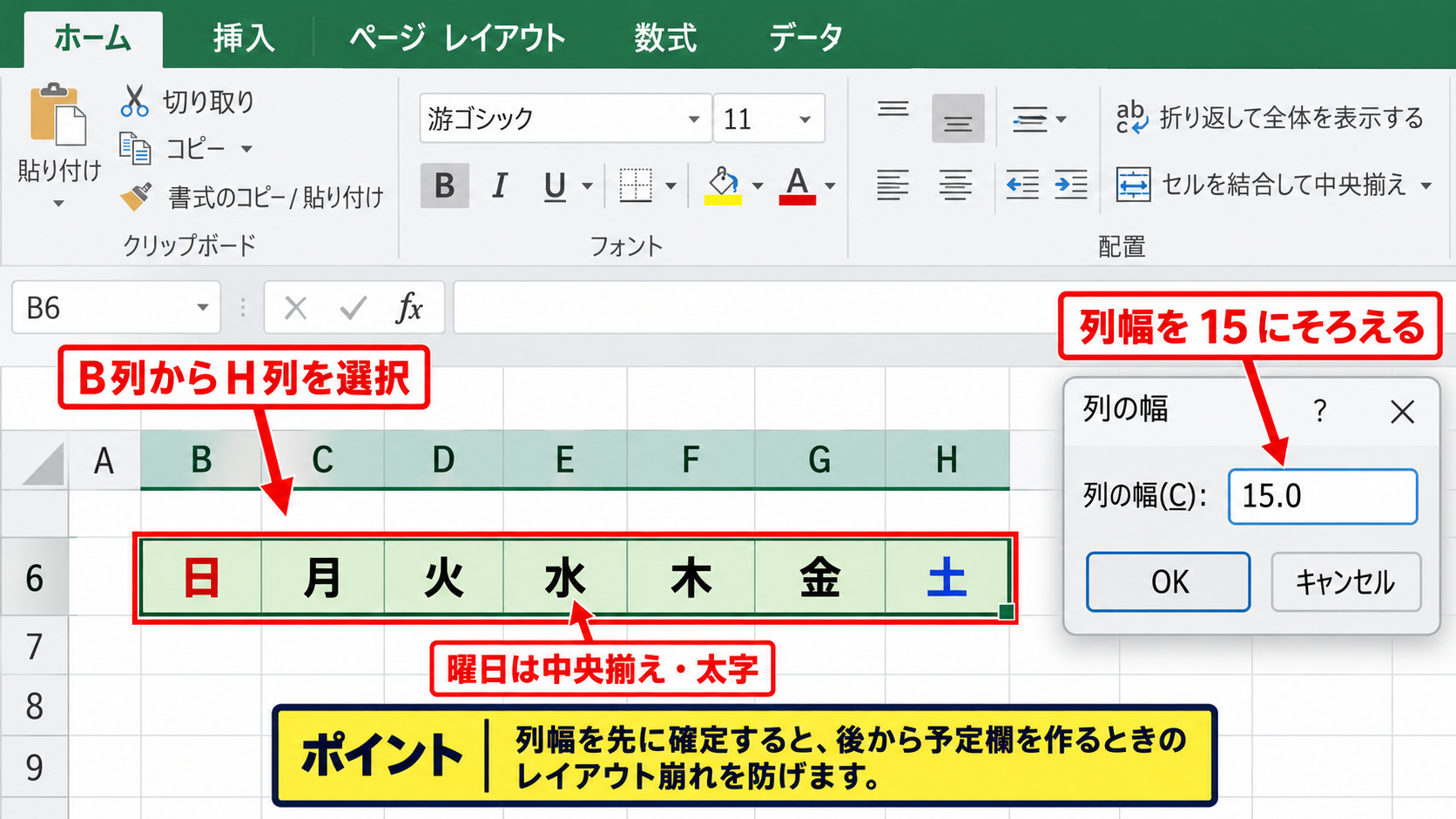Expand the font color palette arrow
This screenshot has height=819, width=1456.
coord(830,186)
